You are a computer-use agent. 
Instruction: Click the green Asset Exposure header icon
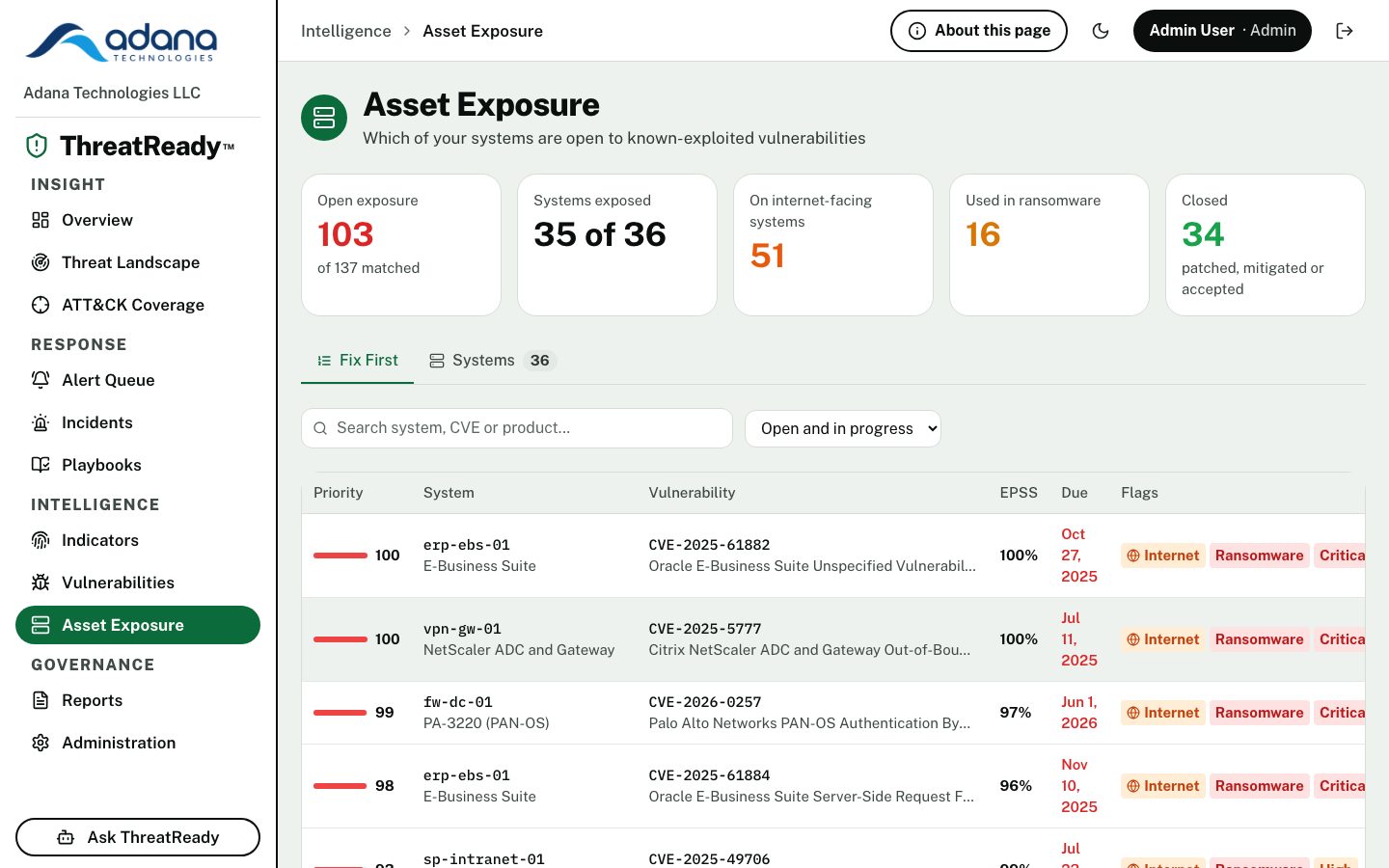tap(324, 118)
